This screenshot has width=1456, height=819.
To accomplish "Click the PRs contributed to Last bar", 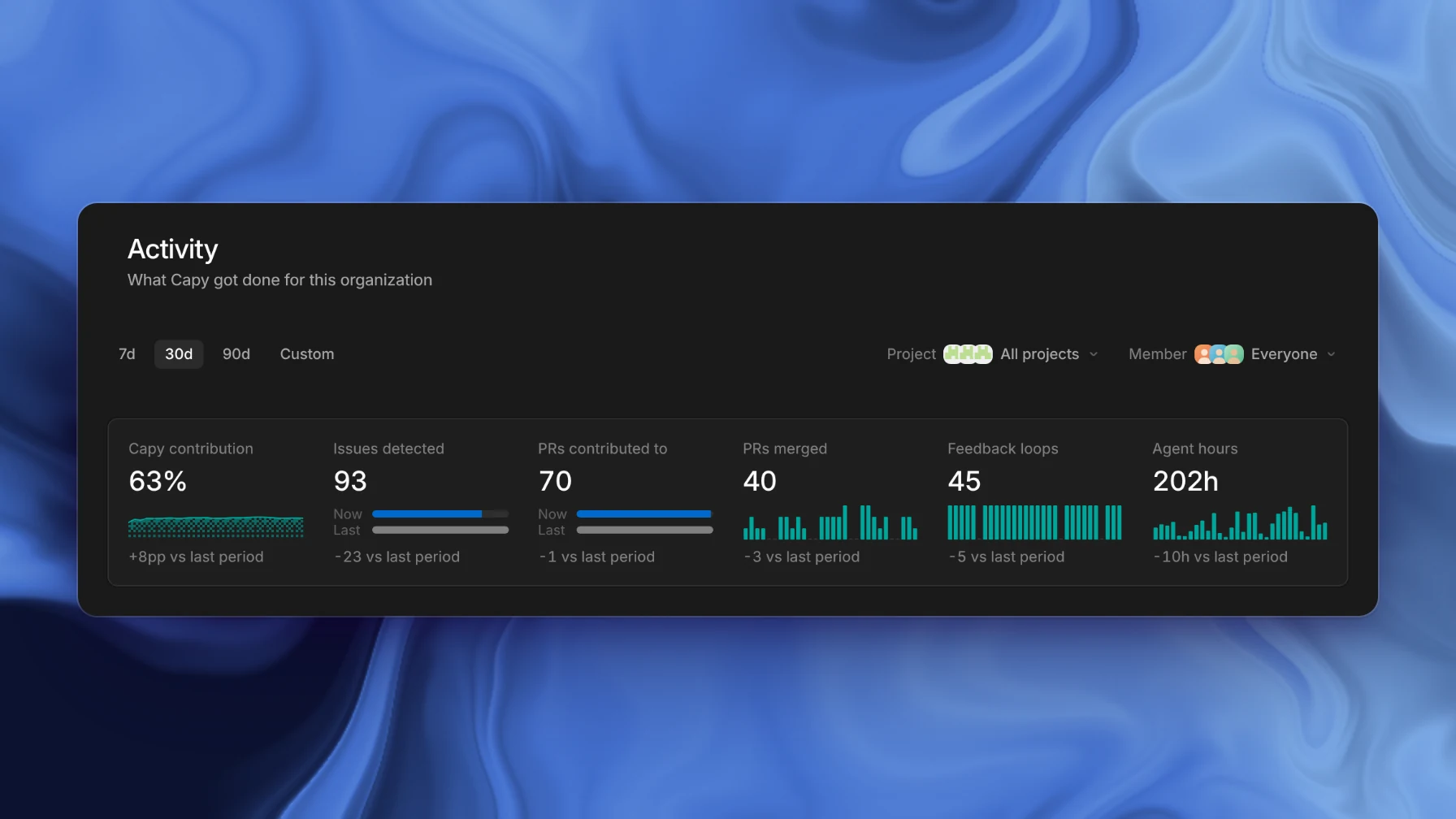I will coord(645,530).
